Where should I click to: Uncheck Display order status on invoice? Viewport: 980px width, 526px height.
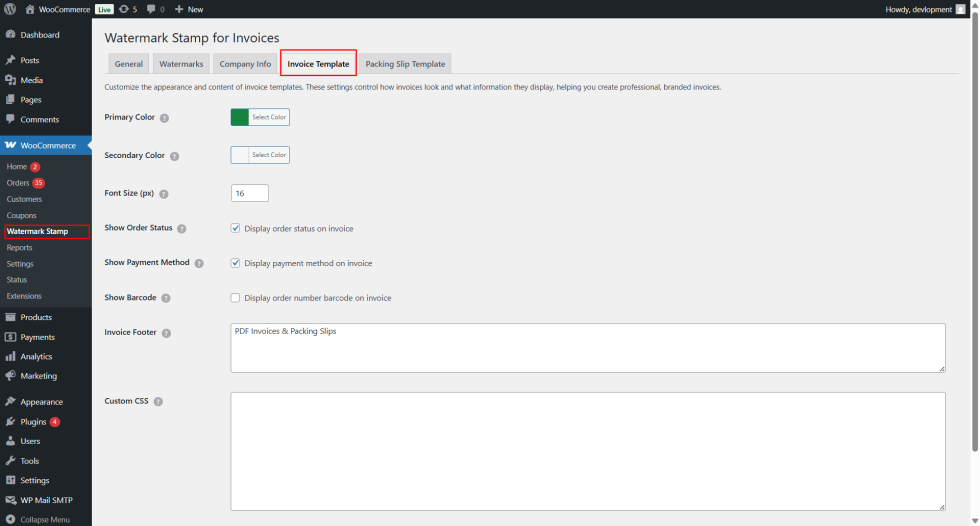[x=235, y=228]
